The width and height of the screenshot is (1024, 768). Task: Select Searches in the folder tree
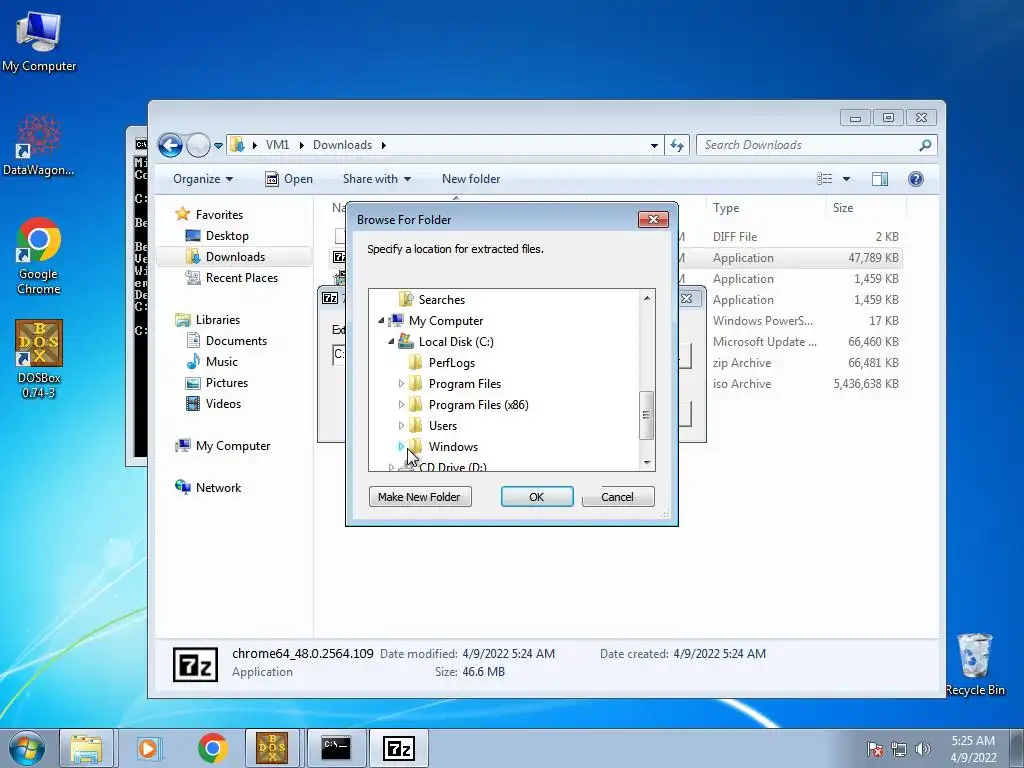[x=441, y=300]
